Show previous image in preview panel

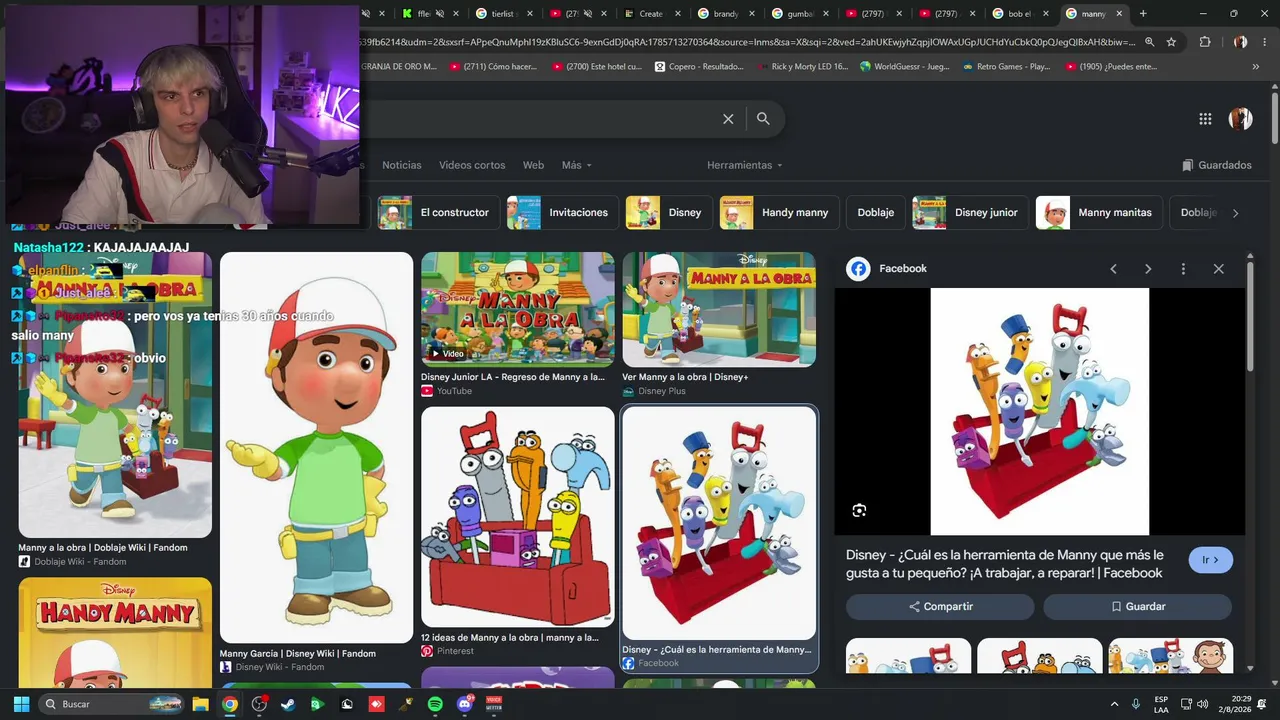1113,269
